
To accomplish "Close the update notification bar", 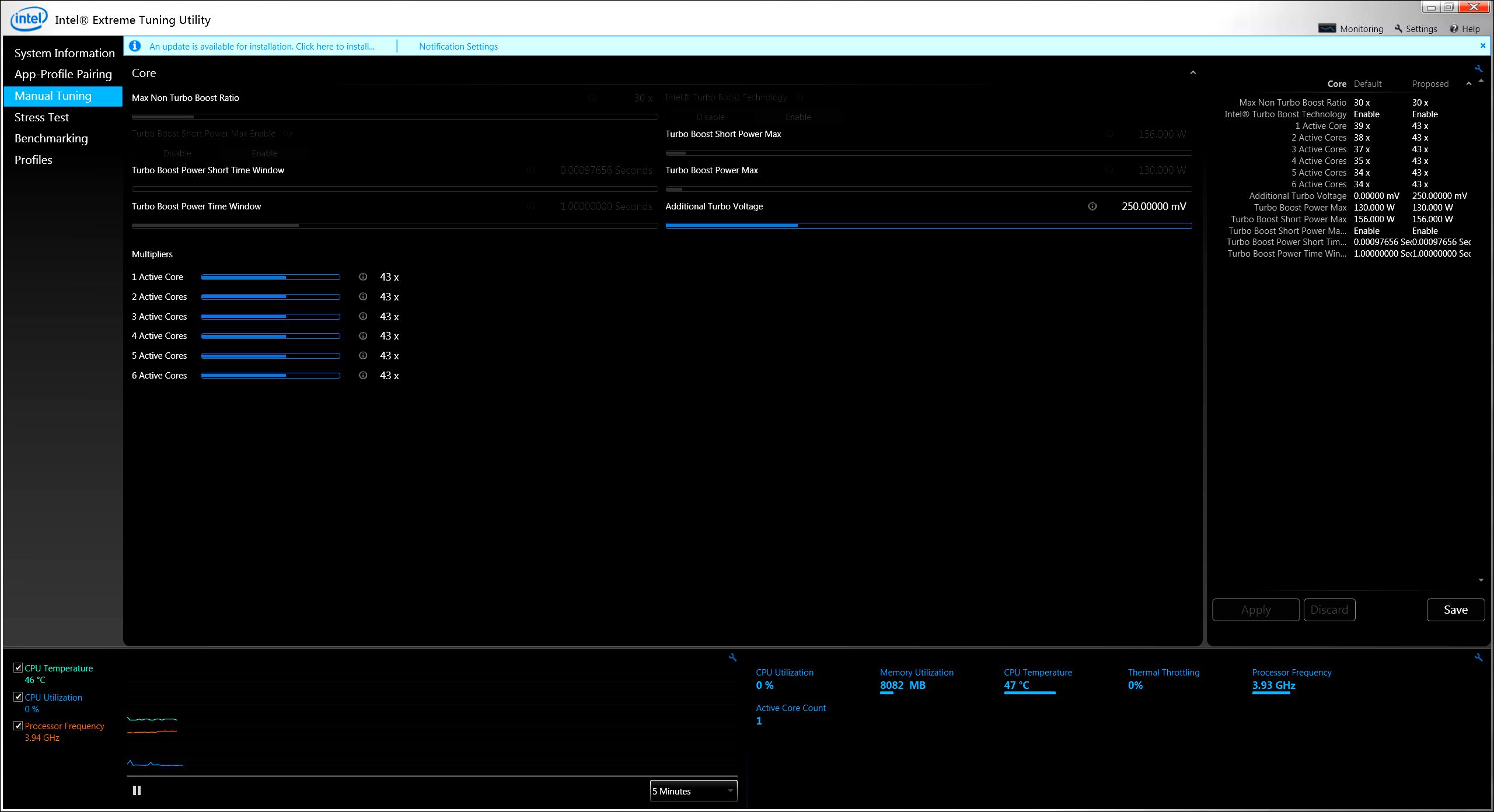I will pos(1483,45).
